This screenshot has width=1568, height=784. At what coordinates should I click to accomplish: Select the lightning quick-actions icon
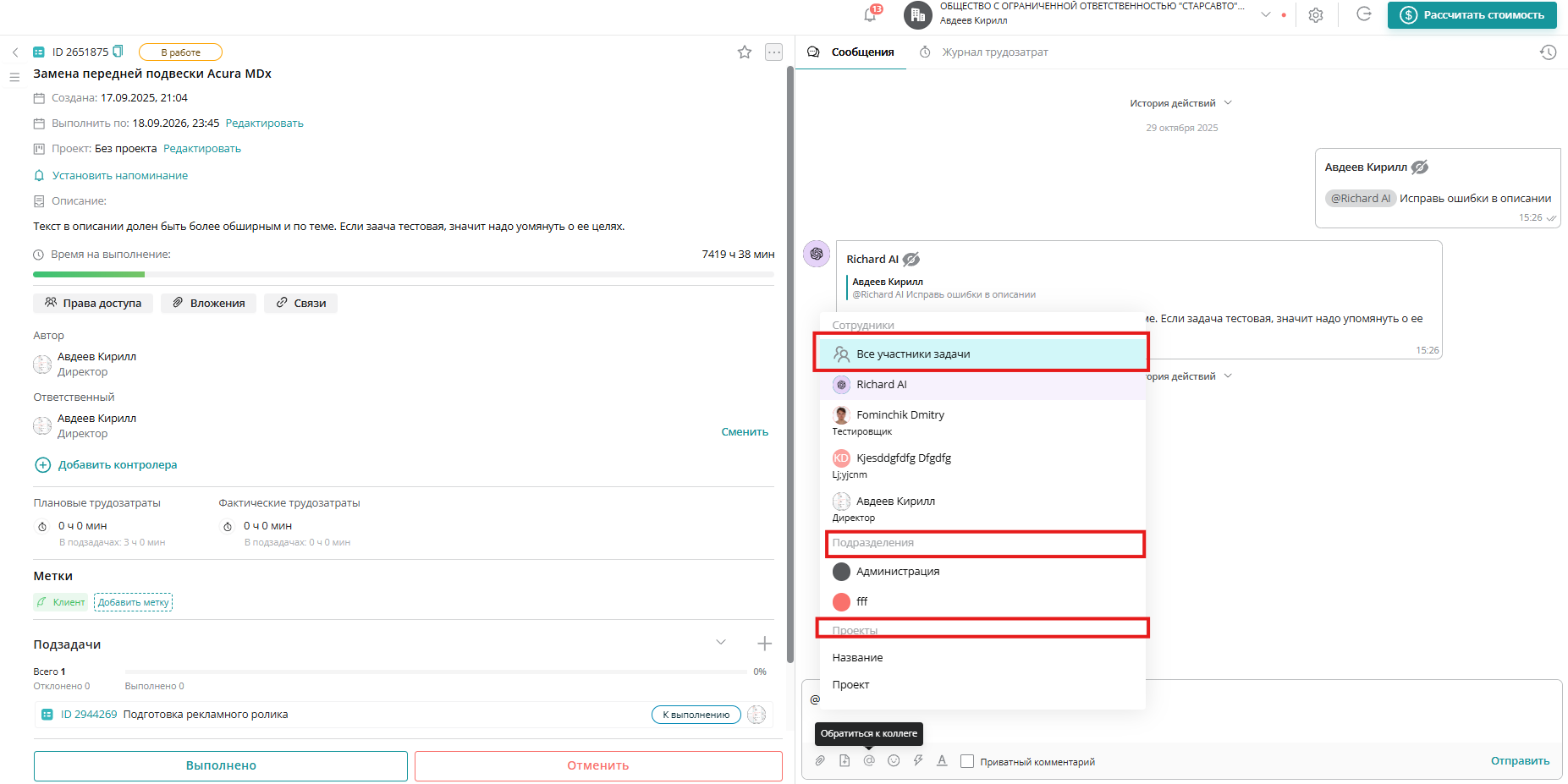918,760
